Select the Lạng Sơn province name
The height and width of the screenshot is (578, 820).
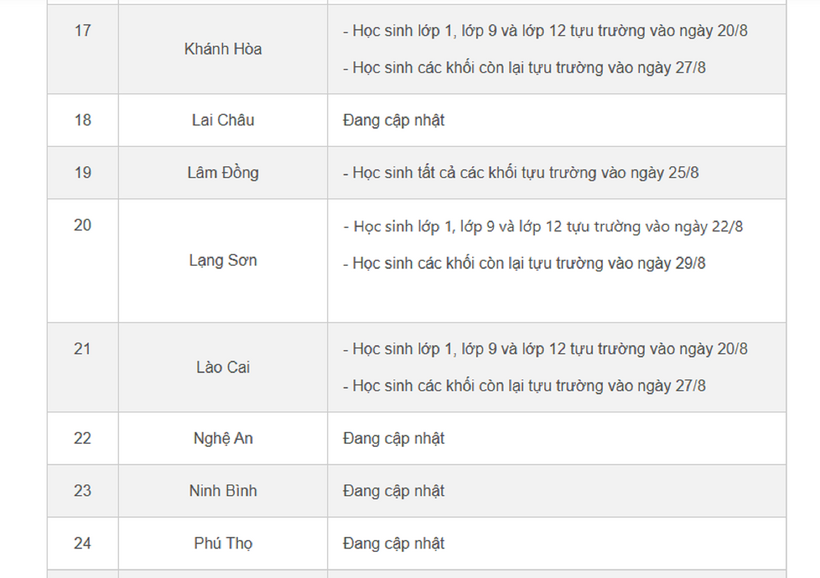(x=223, y=260)
